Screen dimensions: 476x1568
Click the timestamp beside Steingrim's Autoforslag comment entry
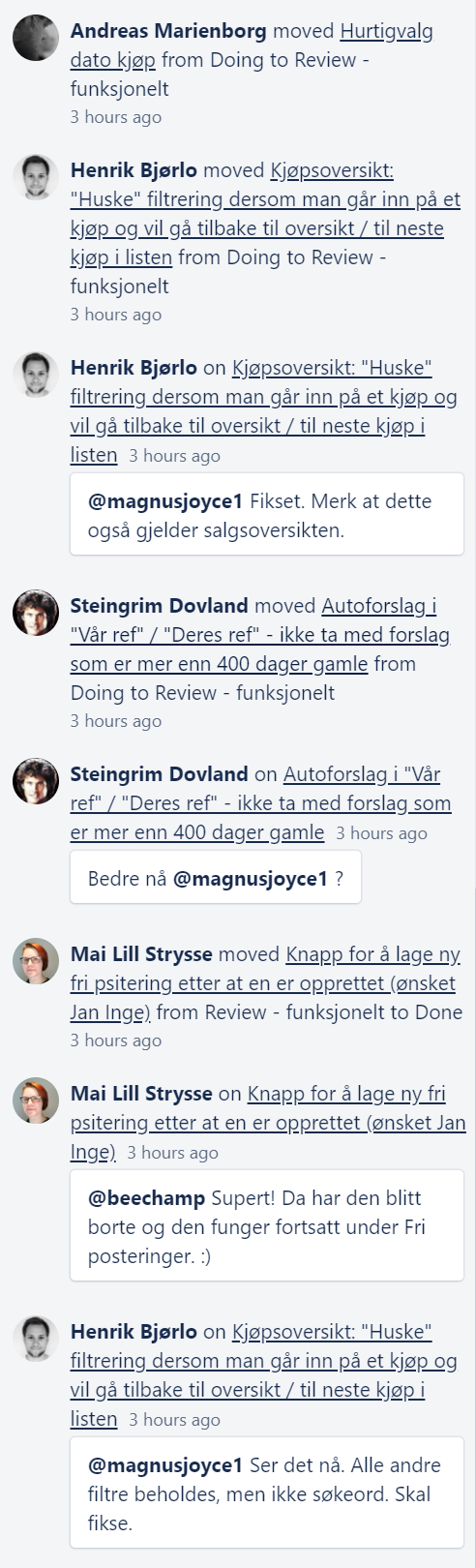[x=381, y=833]
